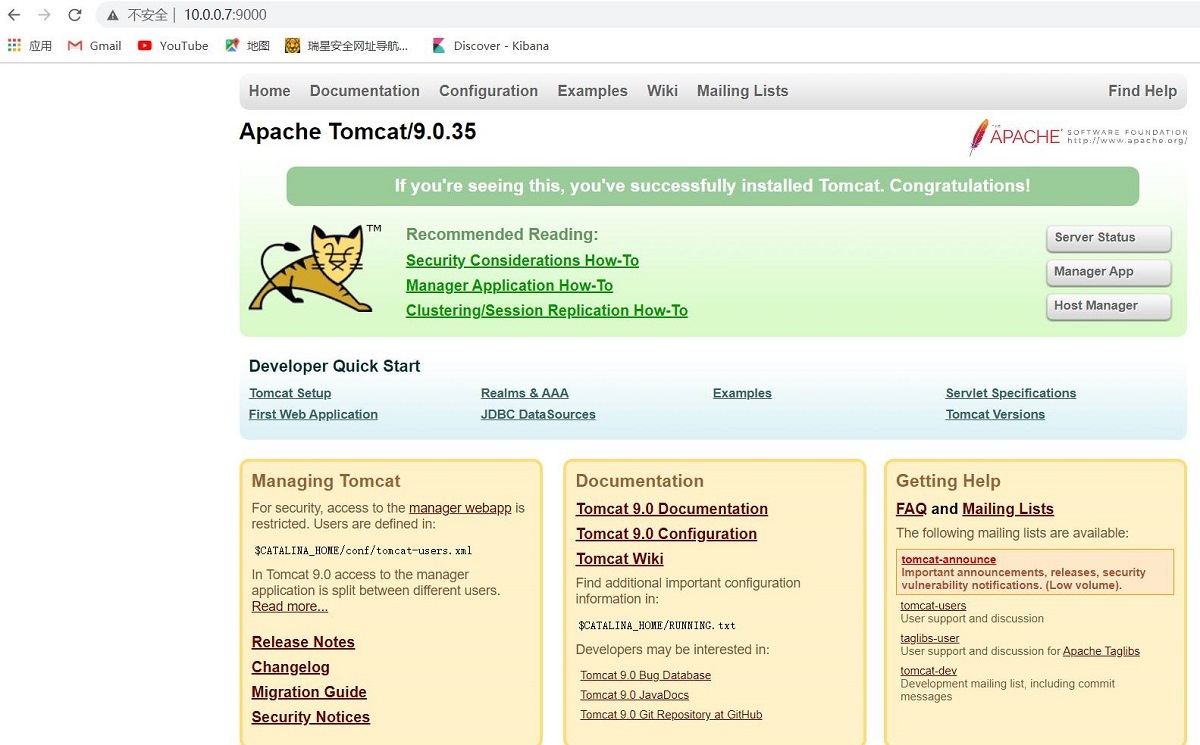1200x745 pixels.
Task: Open the FAQ link
Action: tap(911, 509)
